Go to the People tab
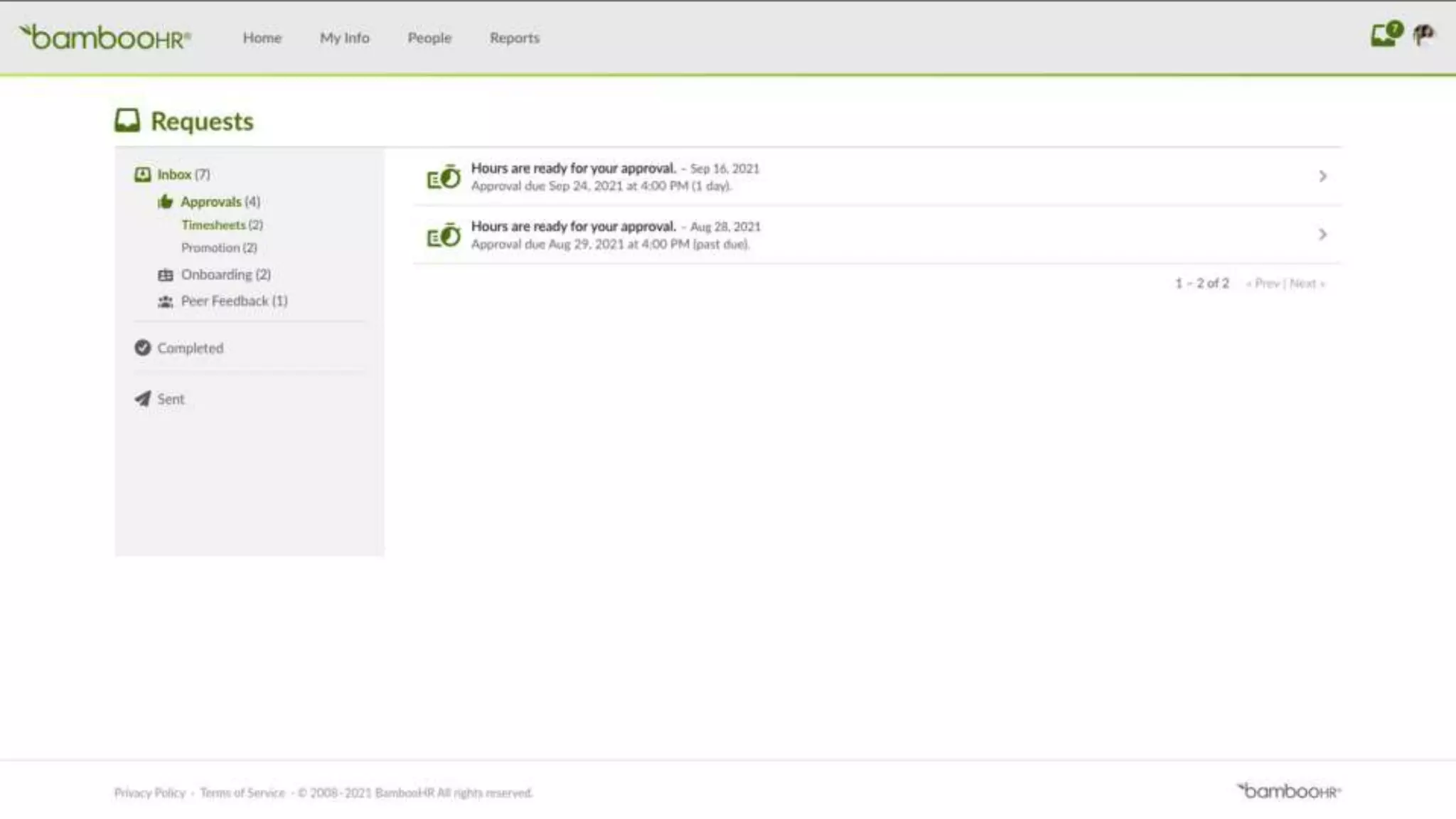This screenshot has height=819, width=1456. 429,38
